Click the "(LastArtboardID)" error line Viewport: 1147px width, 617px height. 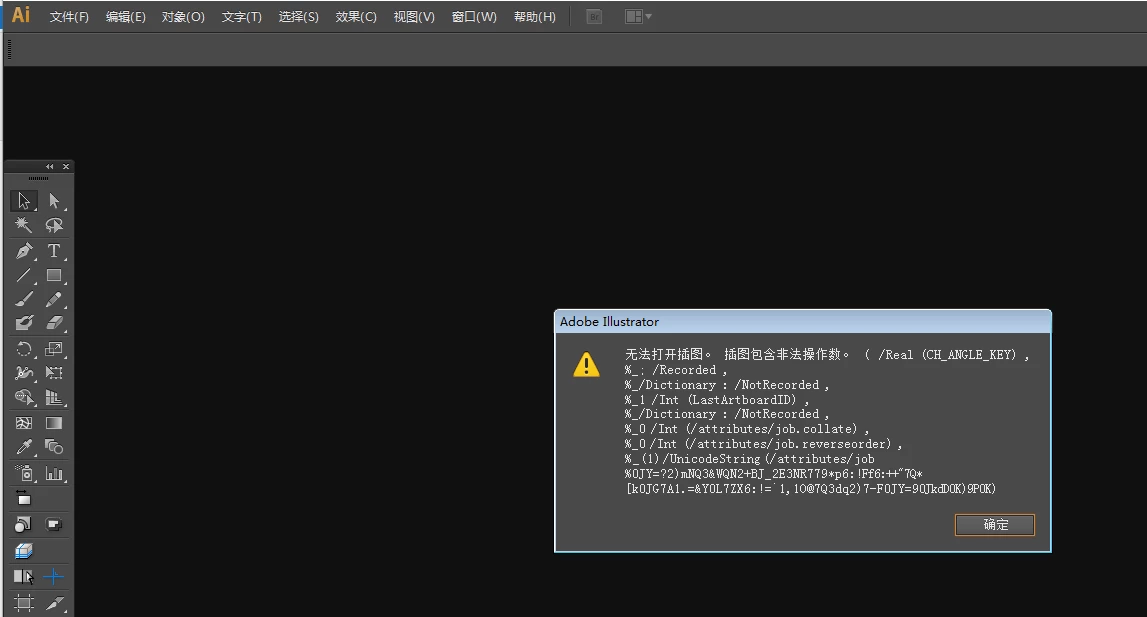click(717, 400)
